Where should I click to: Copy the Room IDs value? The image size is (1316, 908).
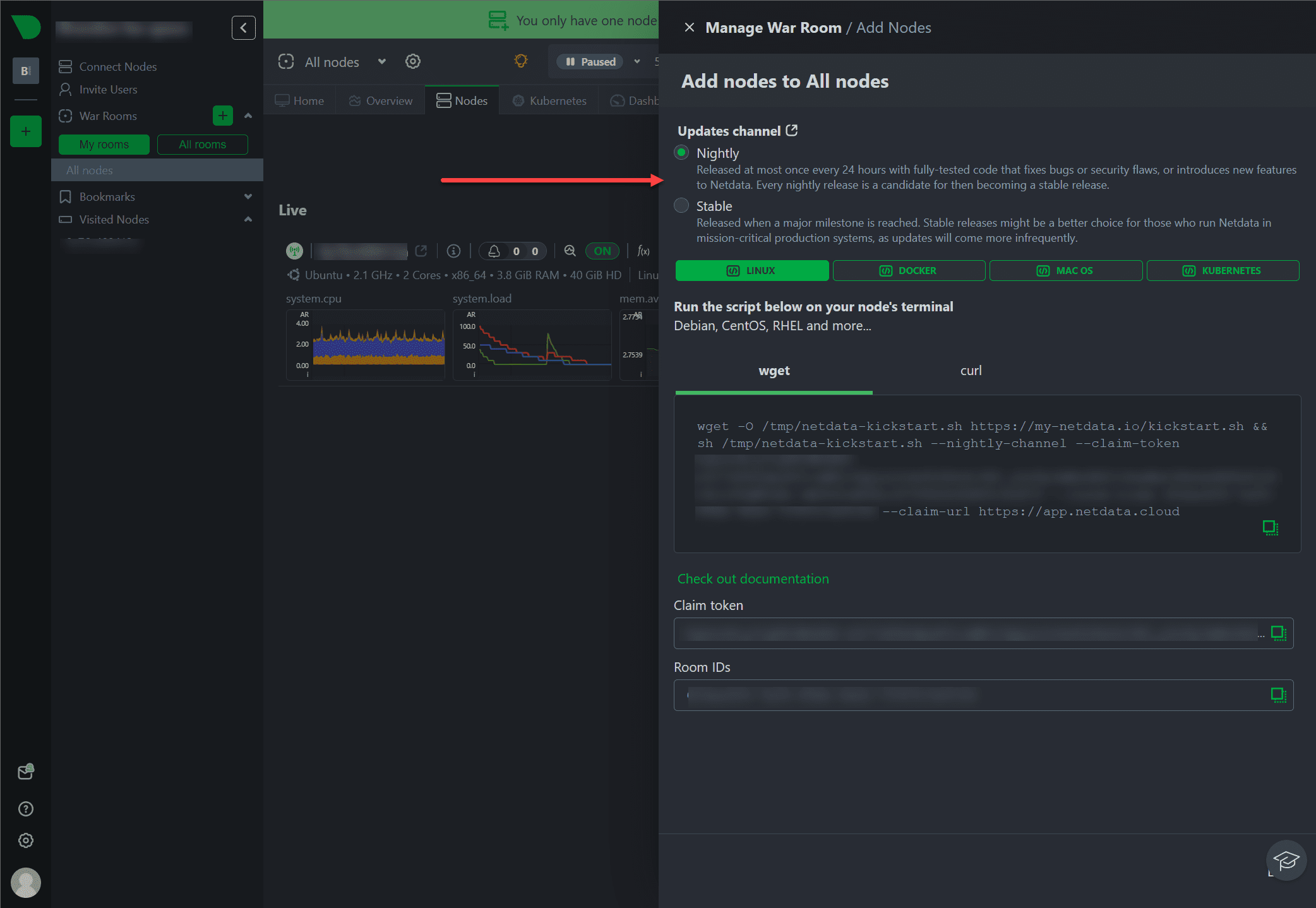[1278, 695]
